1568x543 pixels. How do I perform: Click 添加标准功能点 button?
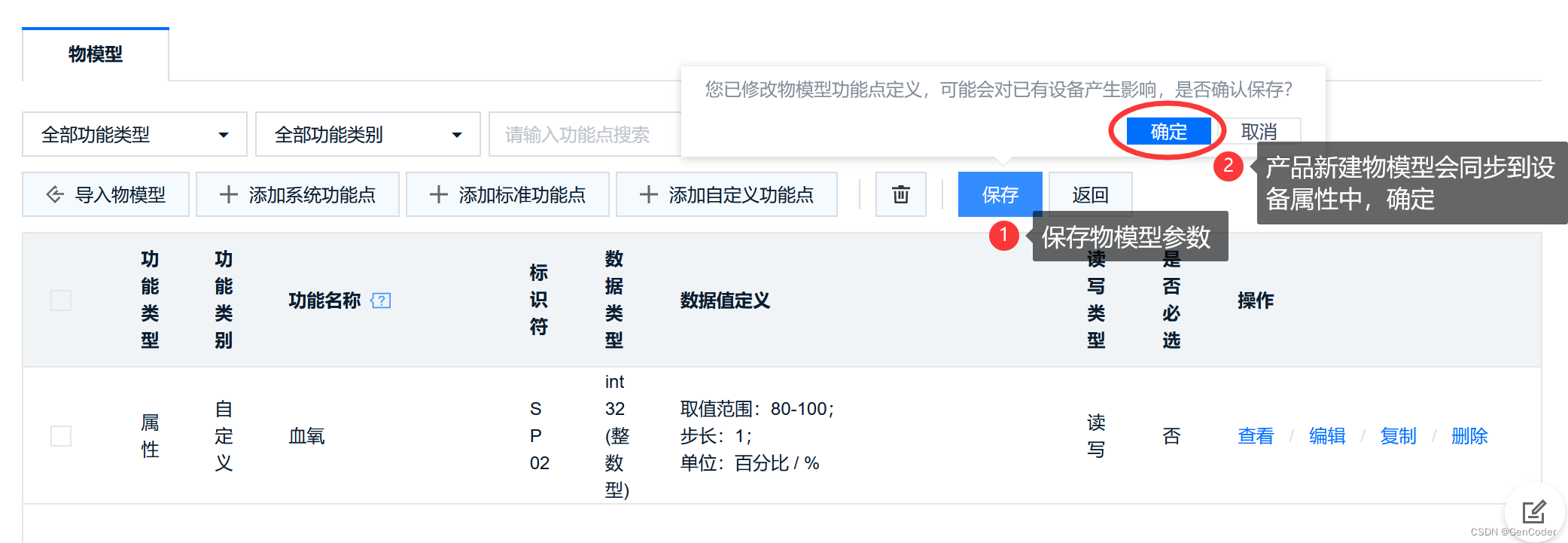pyautogui.click(x=507, y=194)
